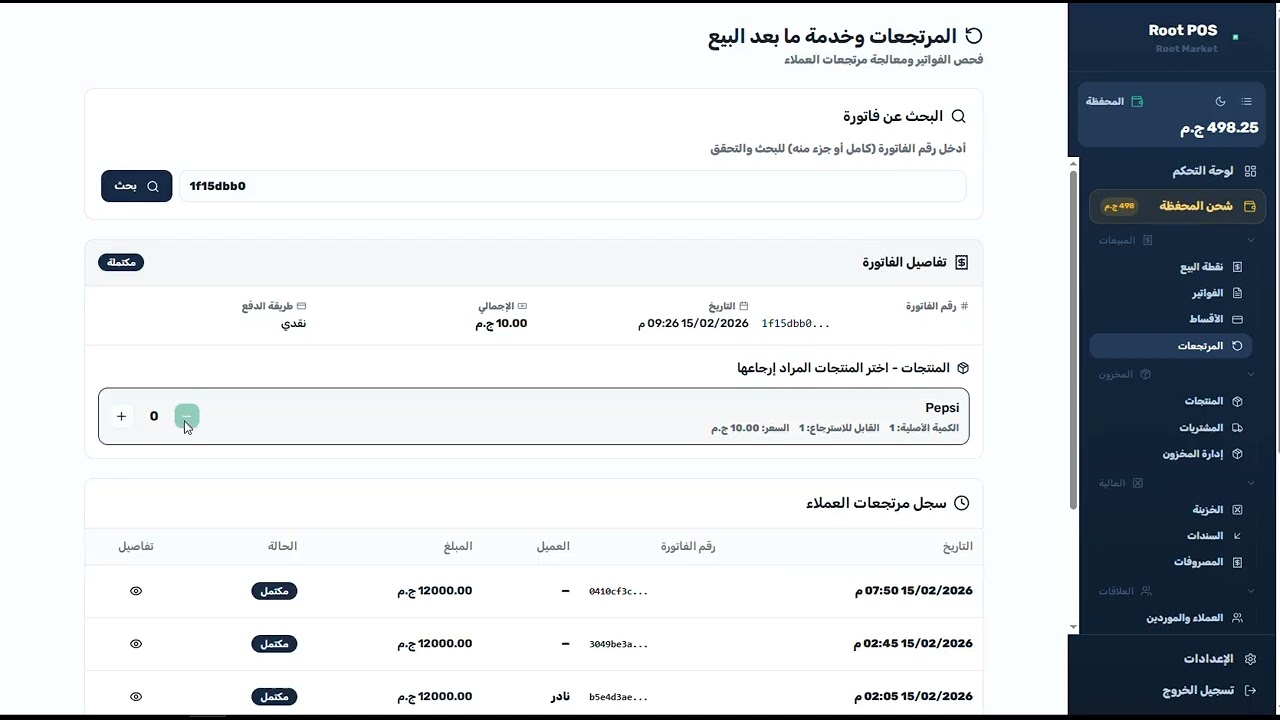Click the box icon beside المنتجات selection heading
The width and height of the screenshot is (1280, 720).
(x=962, y=368)
